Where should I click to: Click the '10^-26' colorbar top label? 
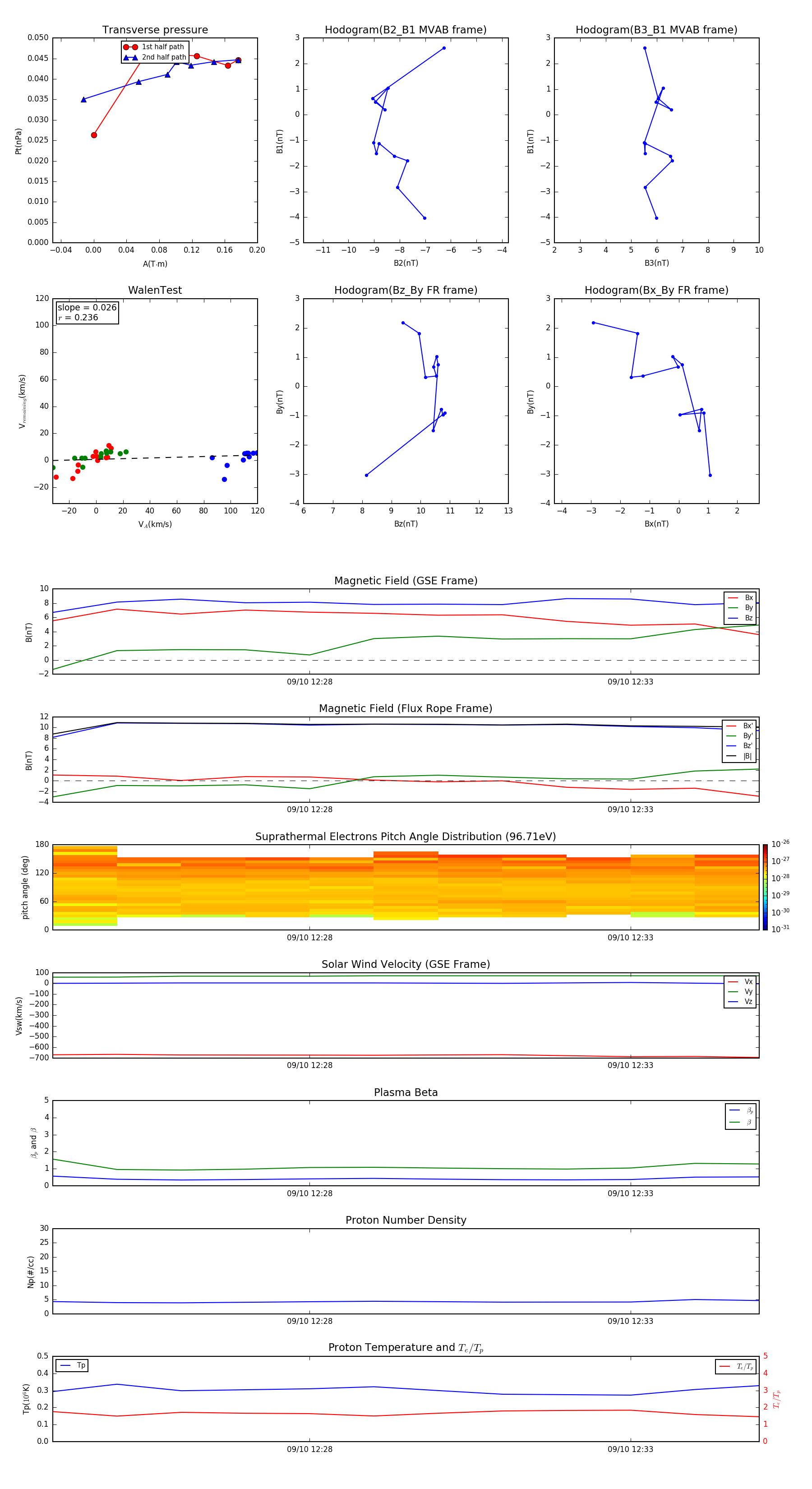(781, 844)
